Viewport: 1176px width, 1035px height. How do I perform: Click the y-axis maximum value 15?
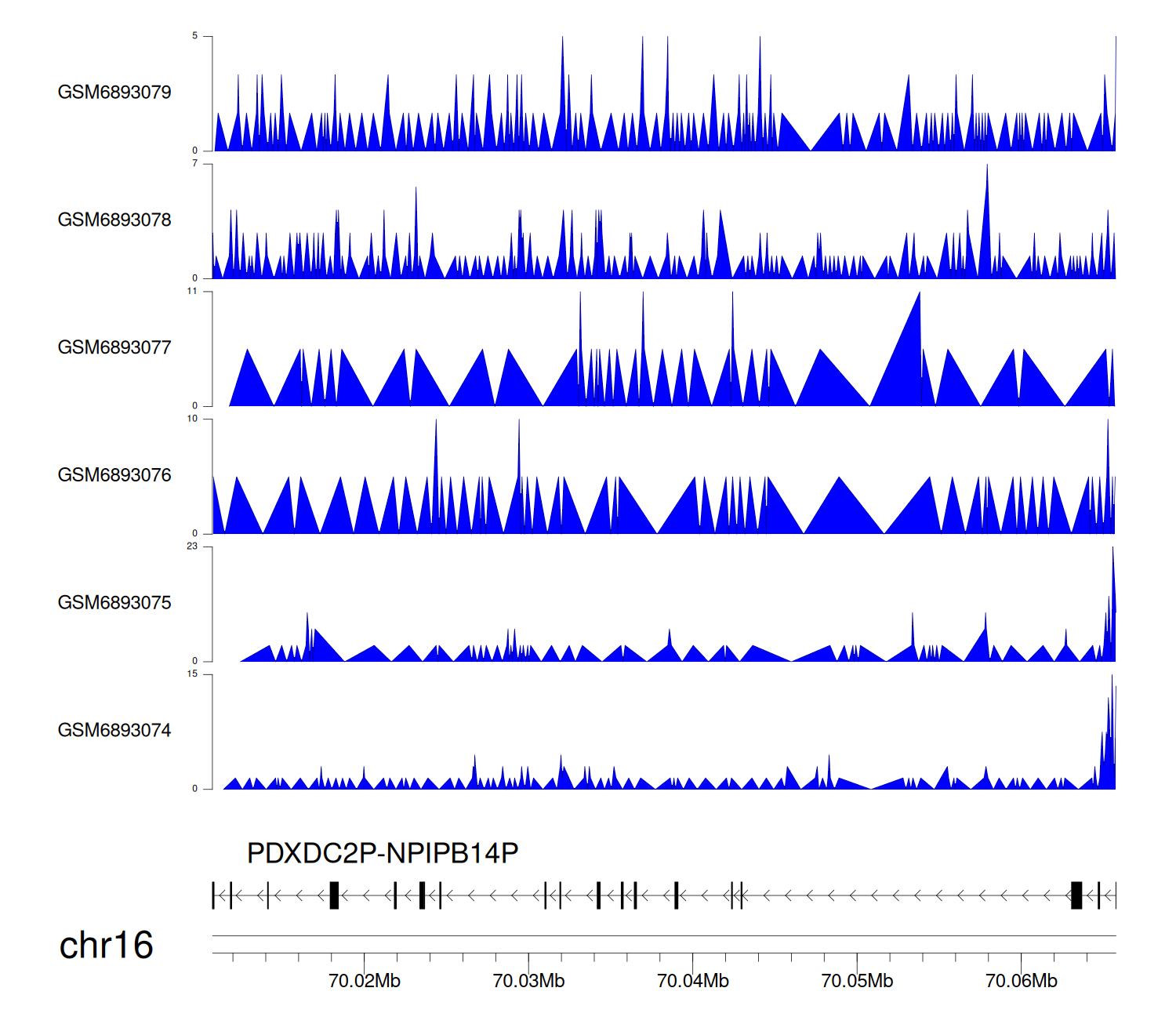click(192, 674)
